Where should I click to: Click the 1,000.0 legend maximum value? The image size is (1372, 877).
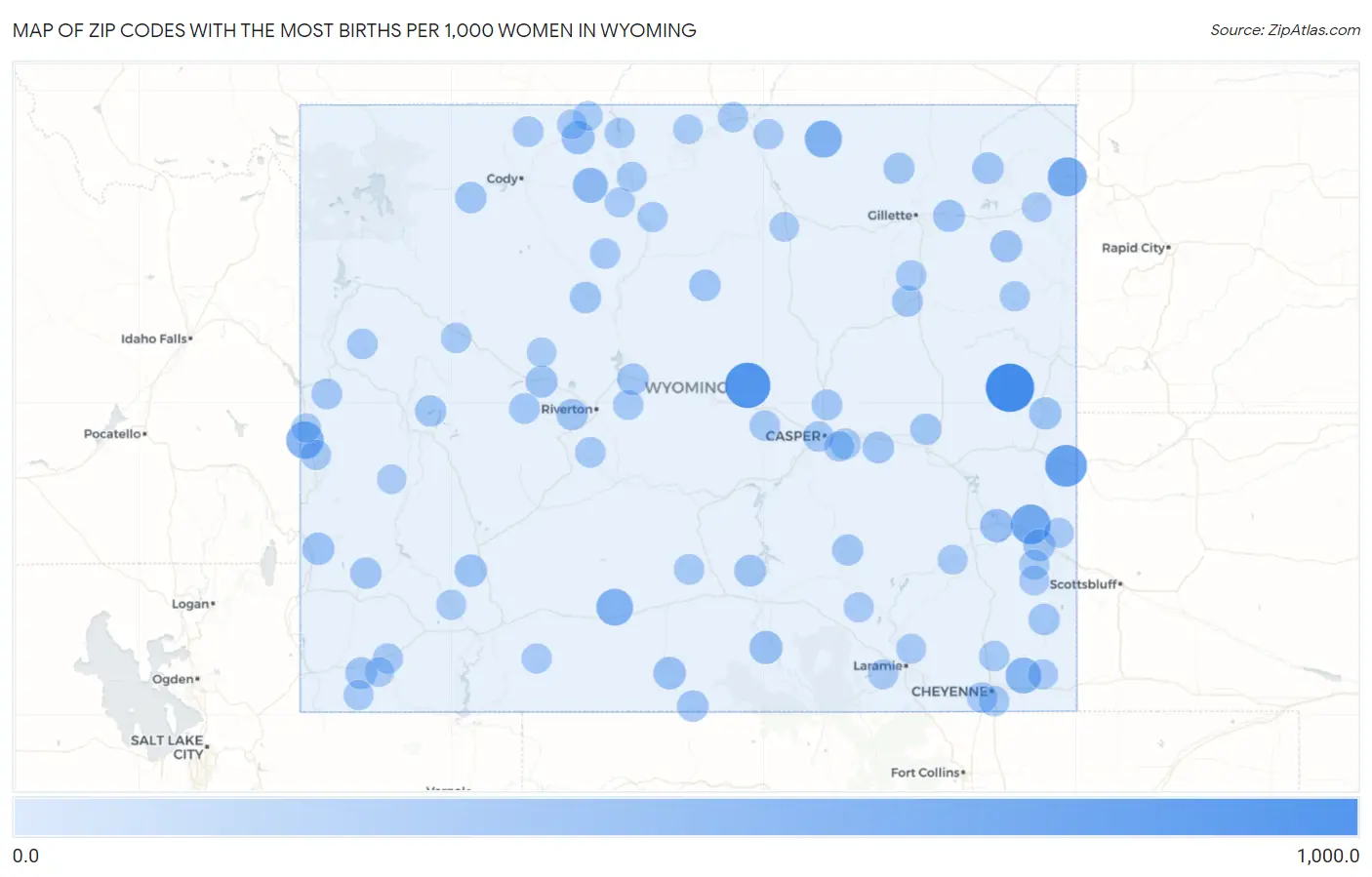click(x=1327, y=856)
